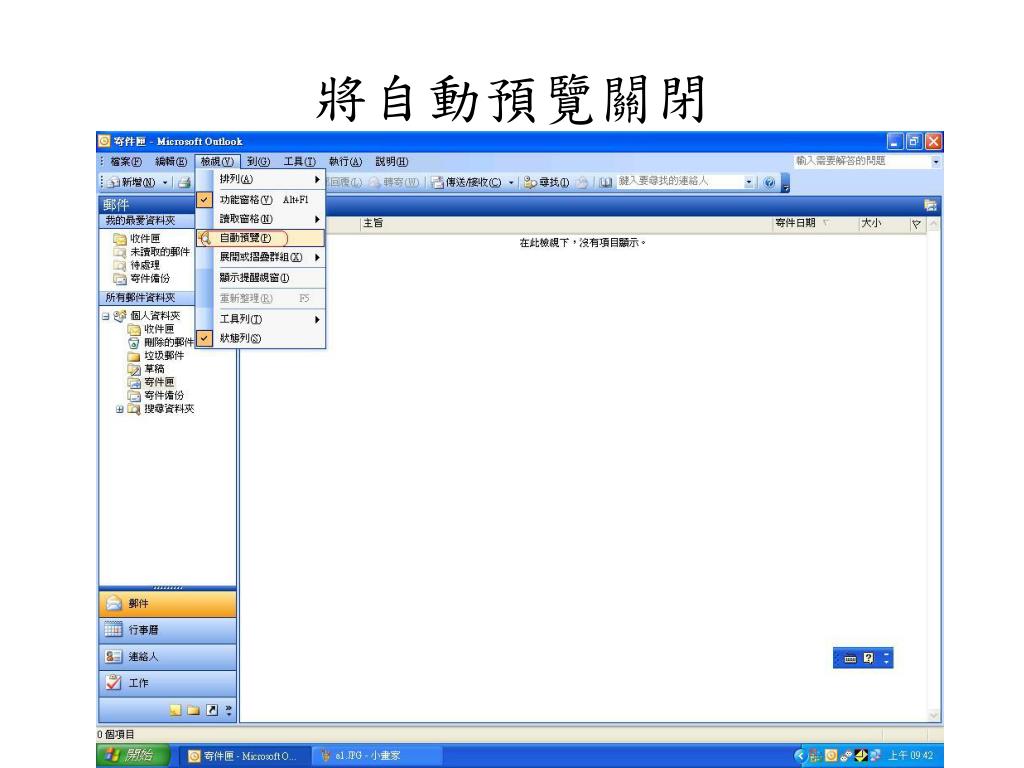Viewport: 1024px width, 768px height.
Task: Click the contact search input field
Action: (x=679, y=182)
